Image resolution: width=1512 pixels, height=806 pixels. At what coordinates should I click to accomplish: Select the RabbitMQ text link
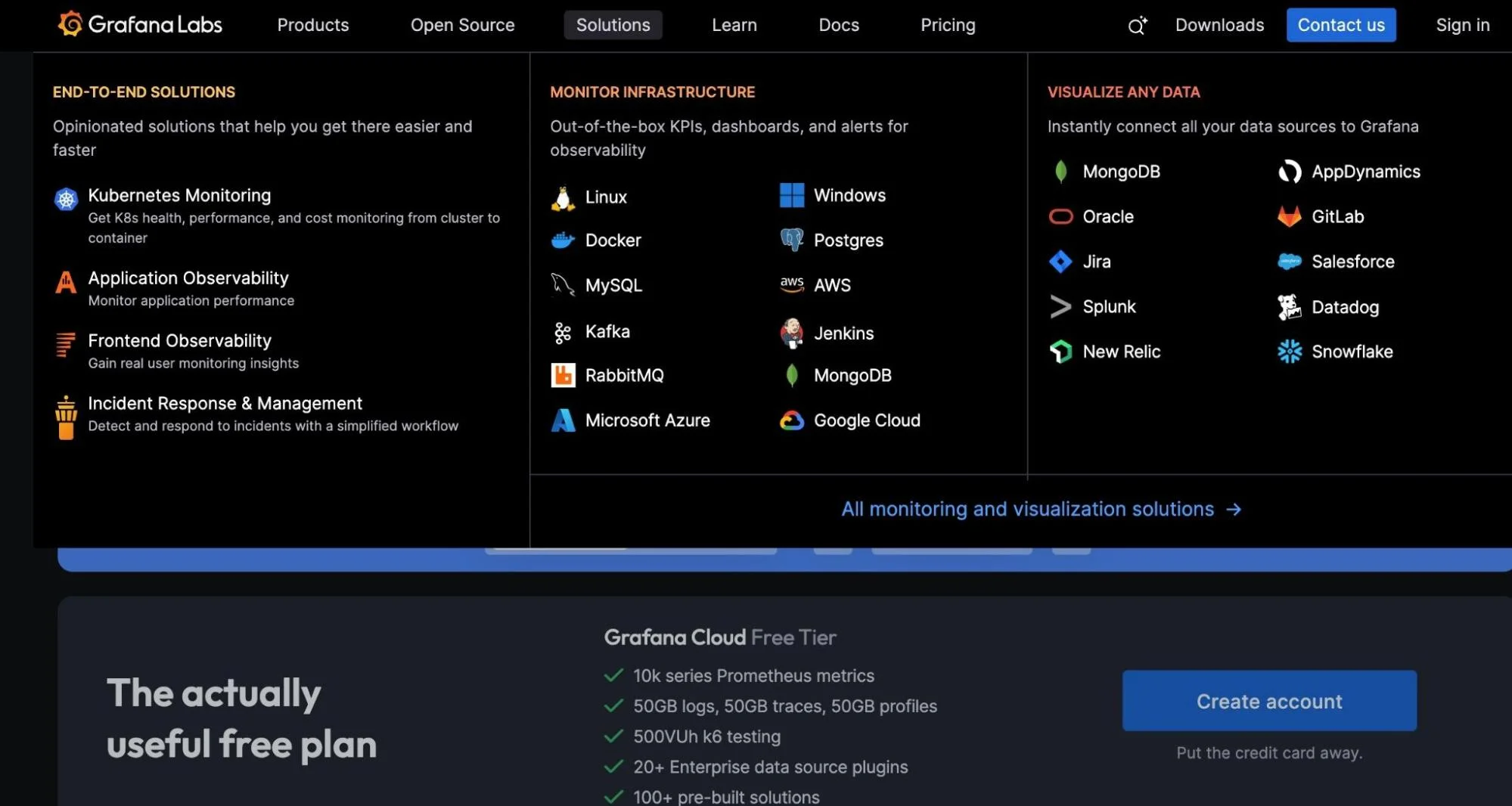pyautogui.click(x=624, y=375)
